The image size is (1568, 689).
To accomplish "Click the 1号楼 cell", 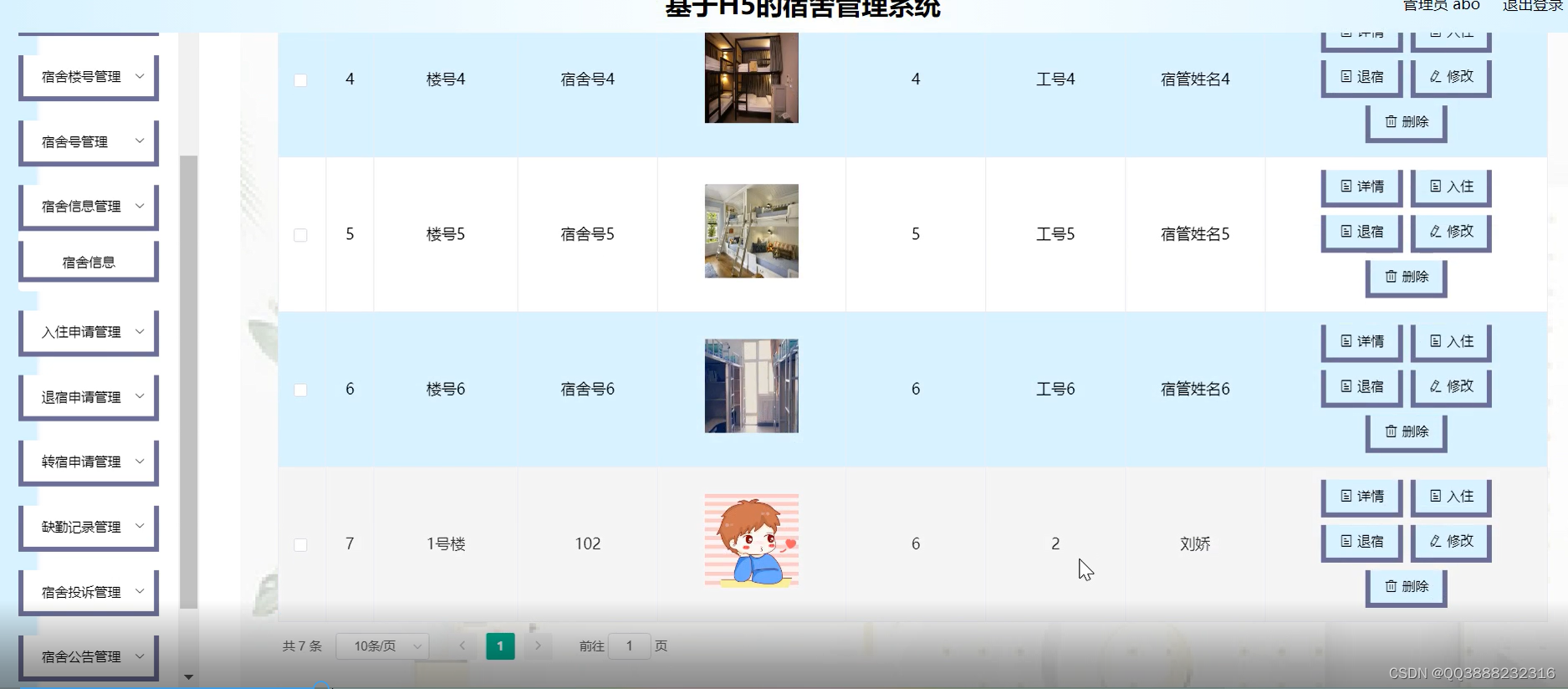I will pyautogui.click(x=446, y=544).
